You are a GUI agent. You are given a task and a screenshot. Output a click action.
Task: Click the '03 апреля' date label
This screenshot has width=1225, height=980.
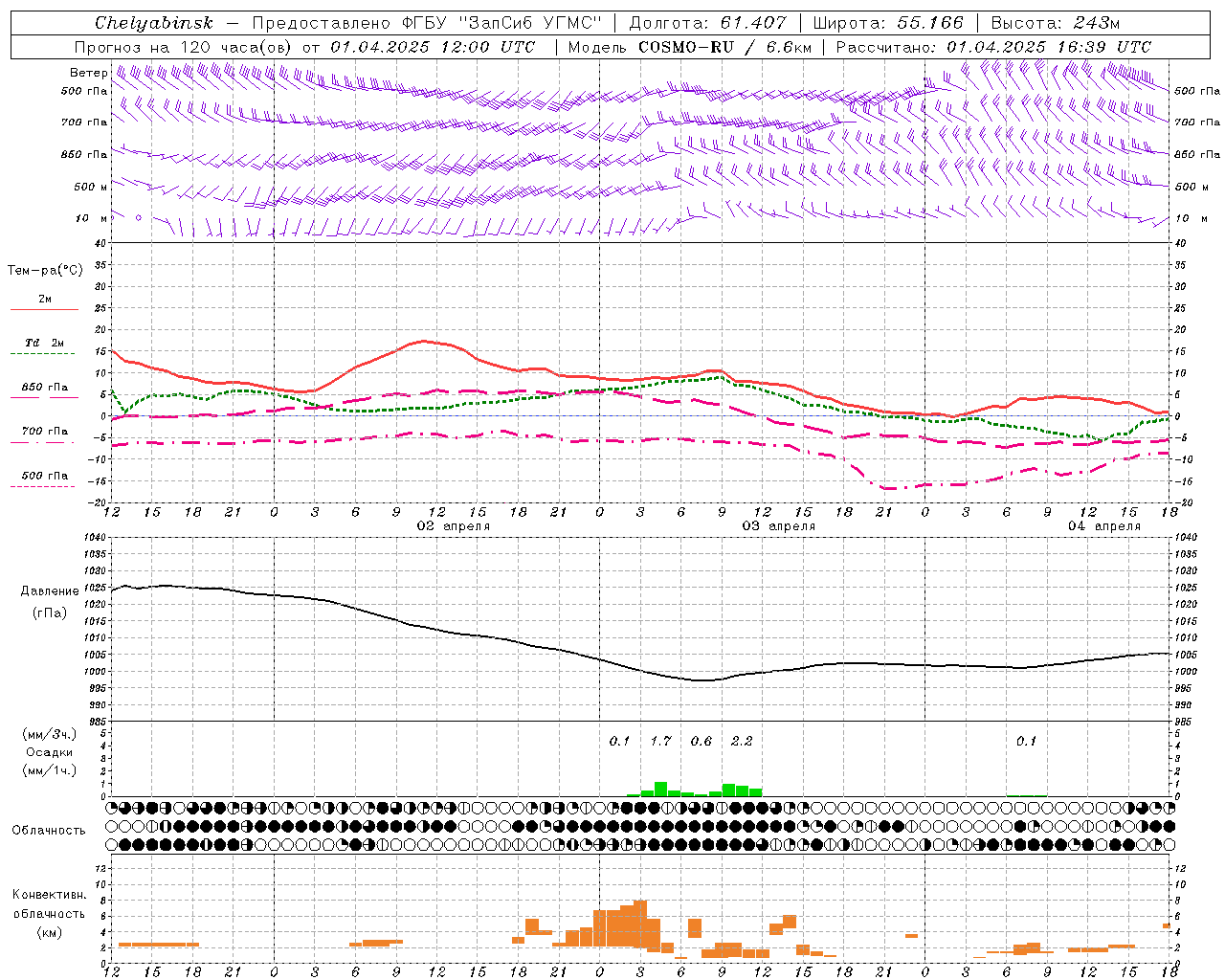click(x=779, y=526)
